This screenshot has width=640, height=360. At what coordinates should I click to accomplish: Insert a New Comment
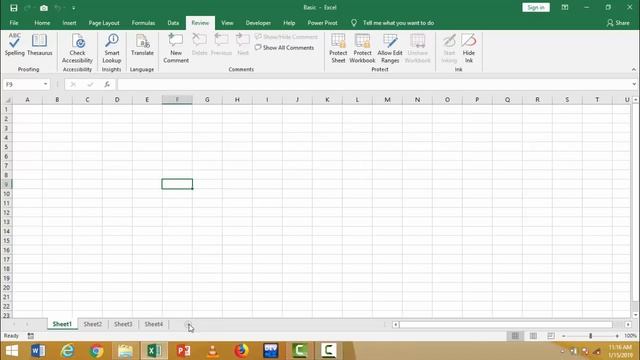point(176,48)
